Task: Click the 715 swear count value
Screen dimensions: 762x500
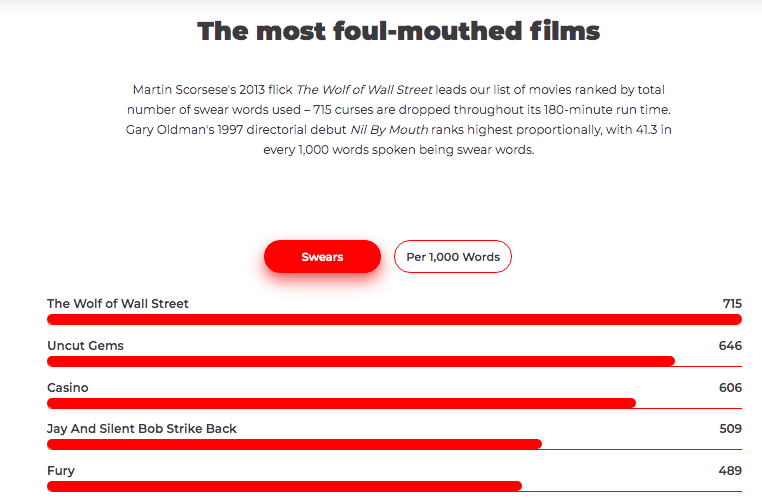Action: (x=732, y=304)
